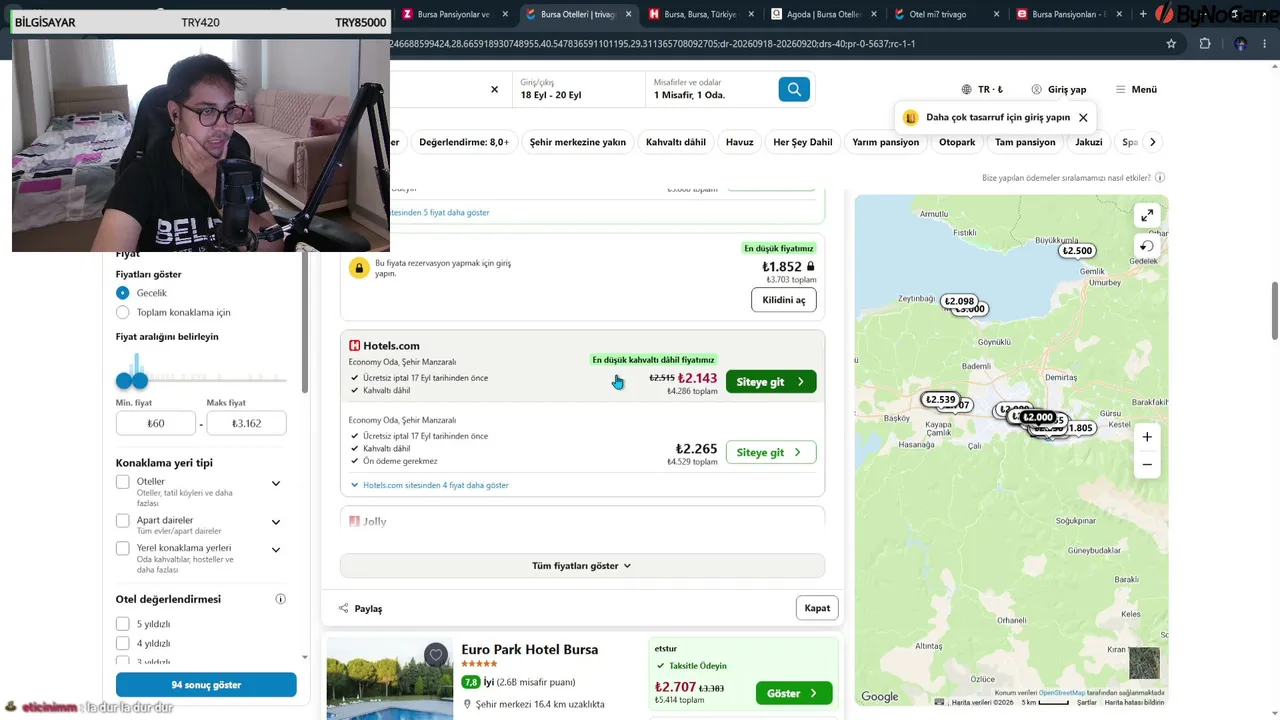The height and width of the screenshot is (720, 1280).
Task: Select the ₺2.000 highlighted map marker
Action: 1038,417
